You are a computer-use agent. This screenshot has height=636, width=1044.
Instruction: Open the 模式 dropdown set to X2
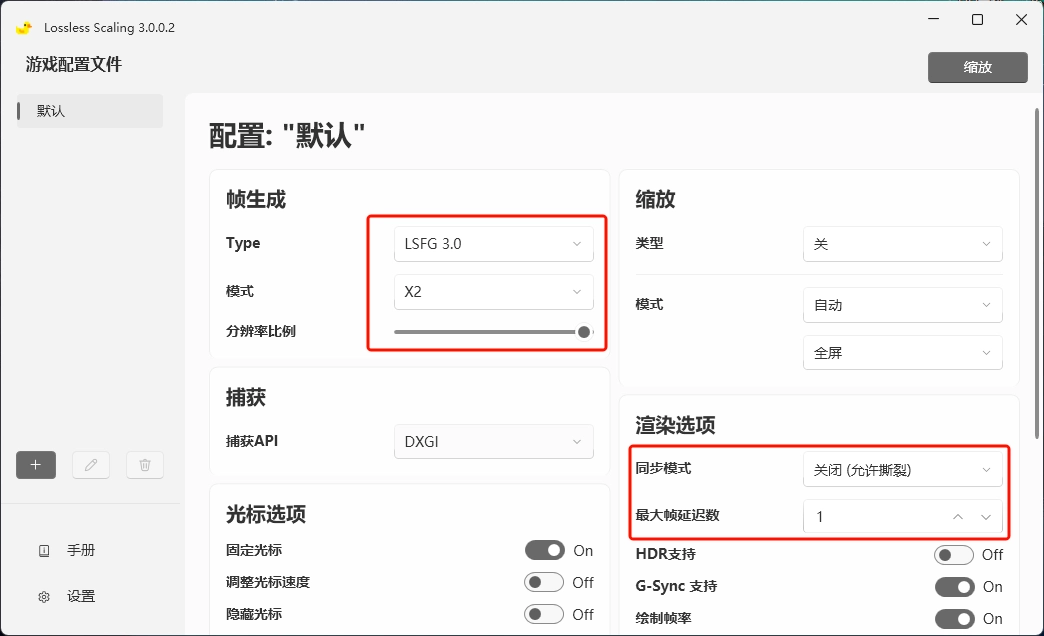[x=493, y=291]
